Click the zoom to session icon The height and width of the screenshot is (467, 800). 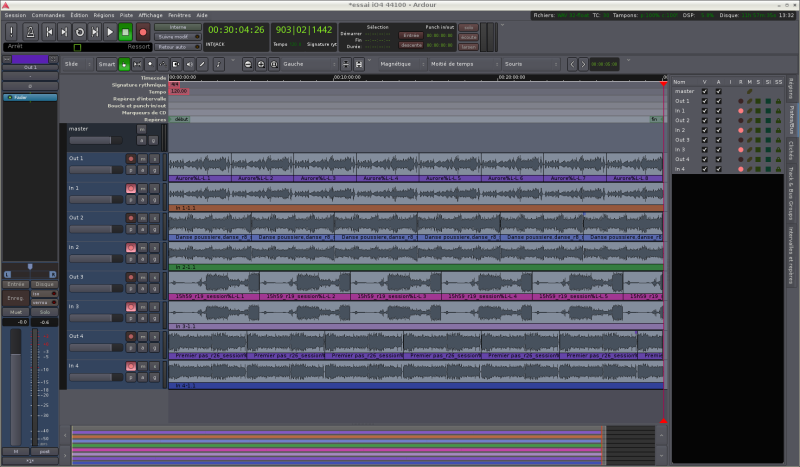[x=274, y=64]
